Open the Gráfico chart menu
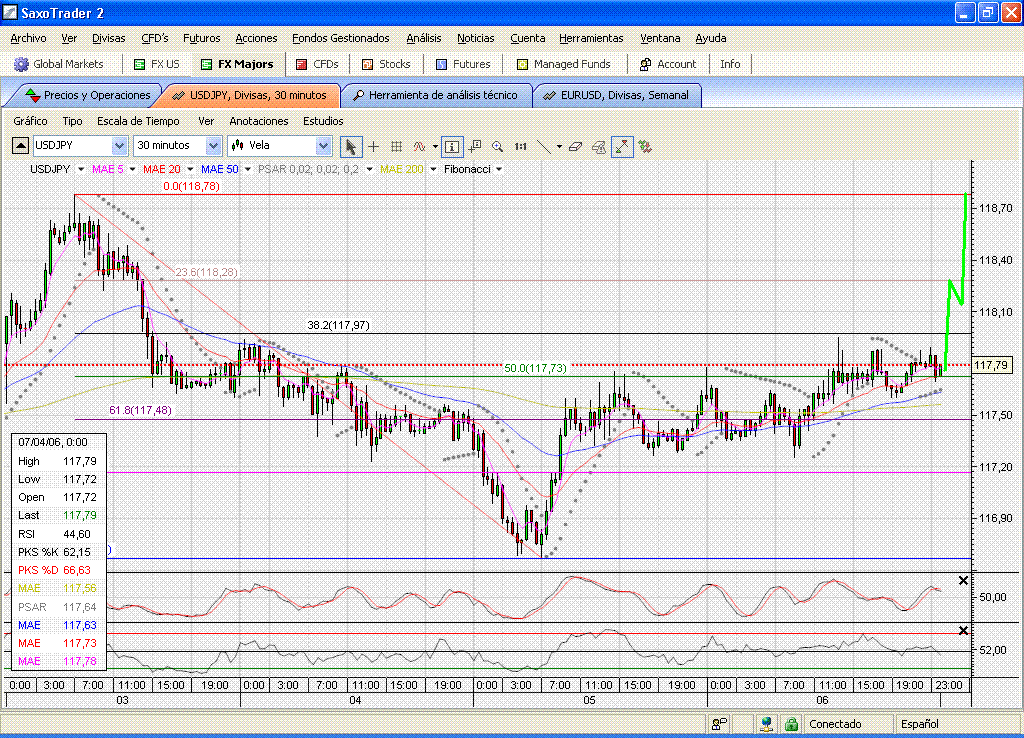The height and width of the screenshot is (738, 1024). point(30,121)
